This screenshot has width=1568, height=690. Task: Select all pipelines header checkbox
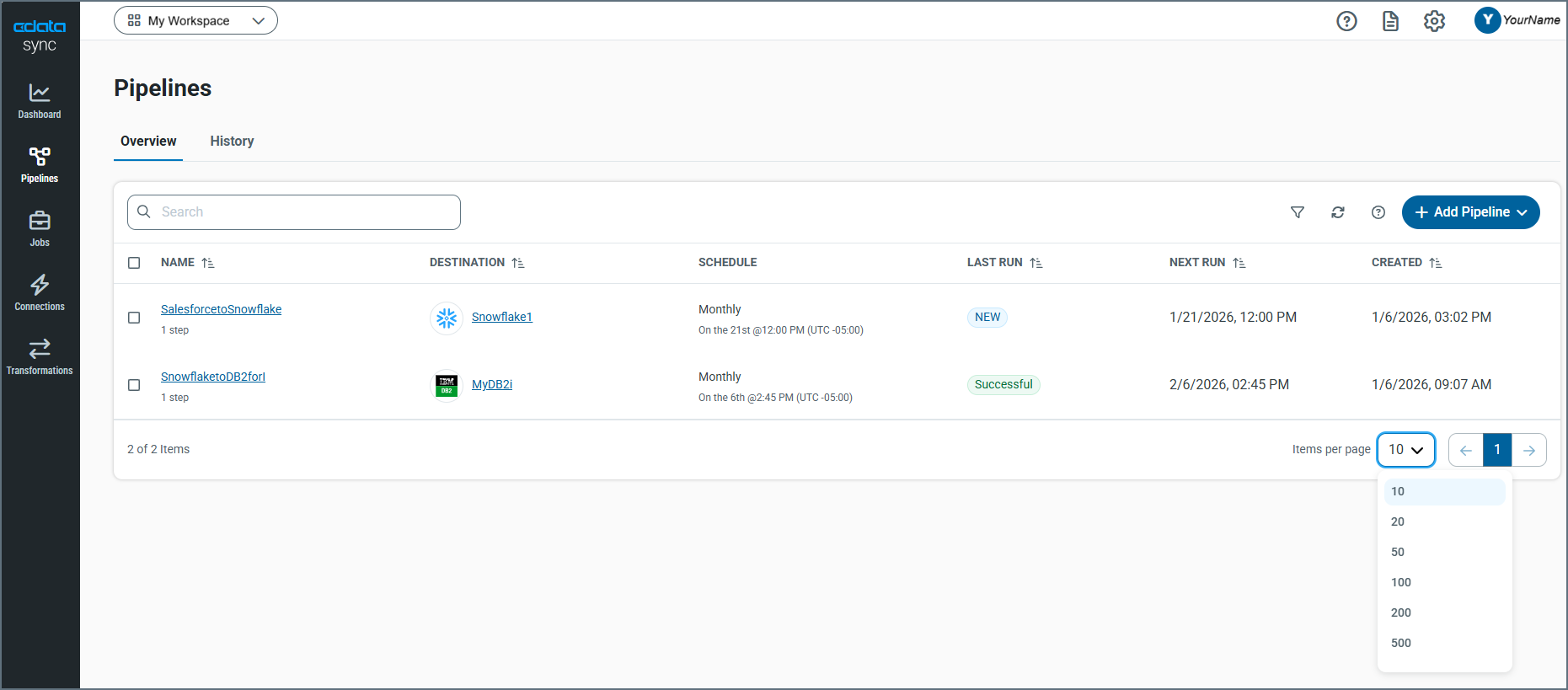click(134, 263)
